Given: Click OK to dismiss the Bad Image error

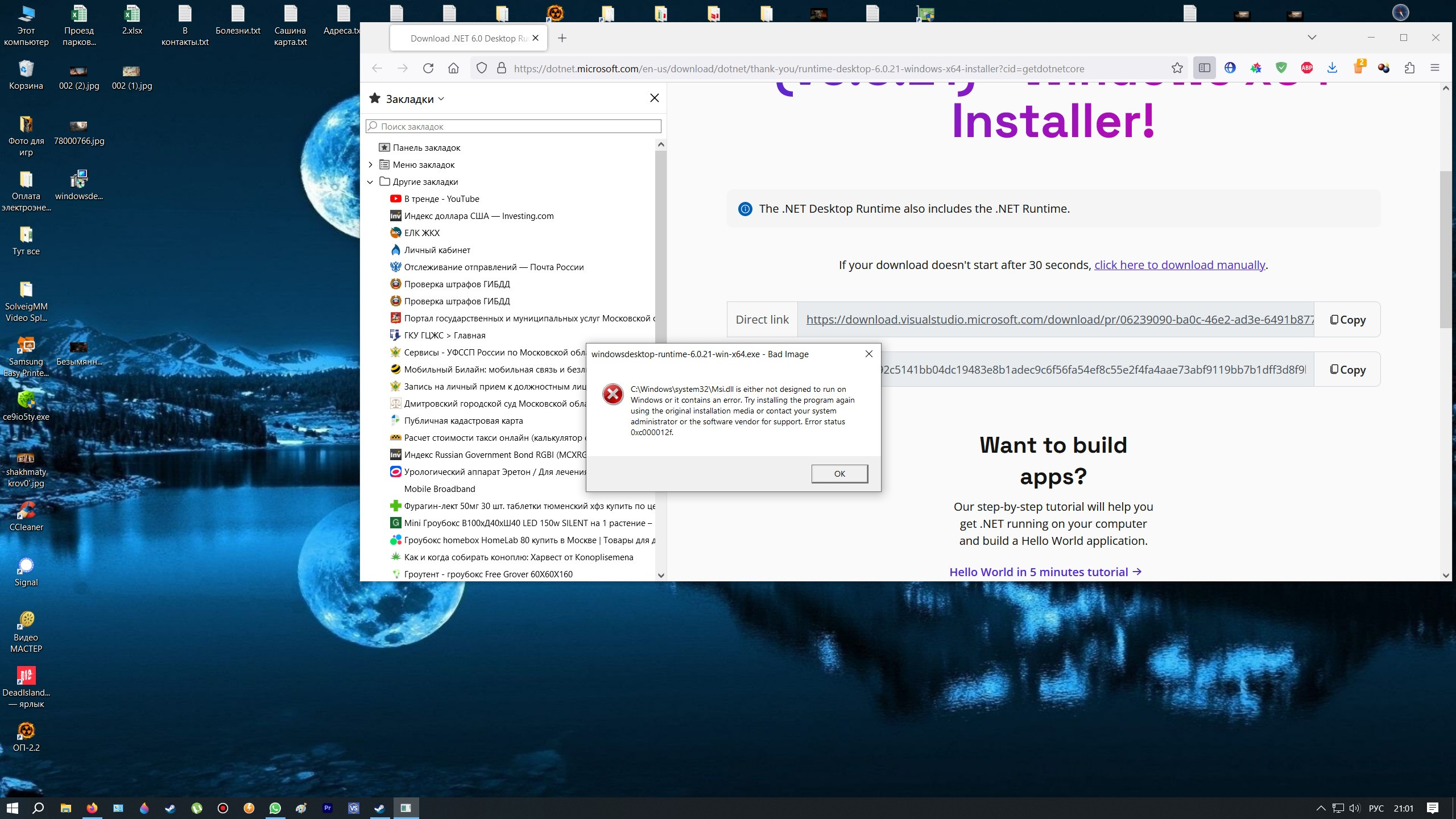Looking at the screenshot, I should [839, 473].
